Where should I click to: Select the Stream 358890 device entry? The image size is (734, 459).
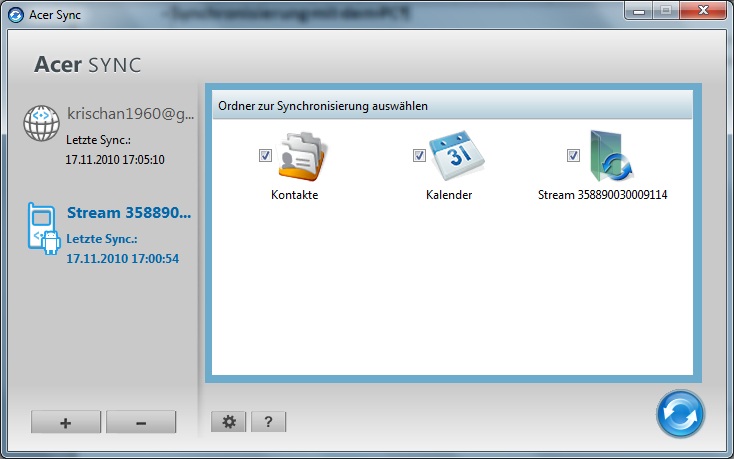tap(128, 213)
